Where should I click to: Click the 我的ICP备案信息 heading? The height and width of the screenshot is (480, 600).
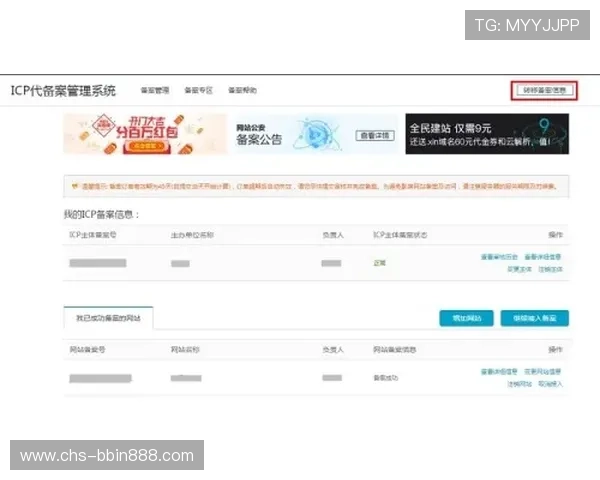point(101,214)
